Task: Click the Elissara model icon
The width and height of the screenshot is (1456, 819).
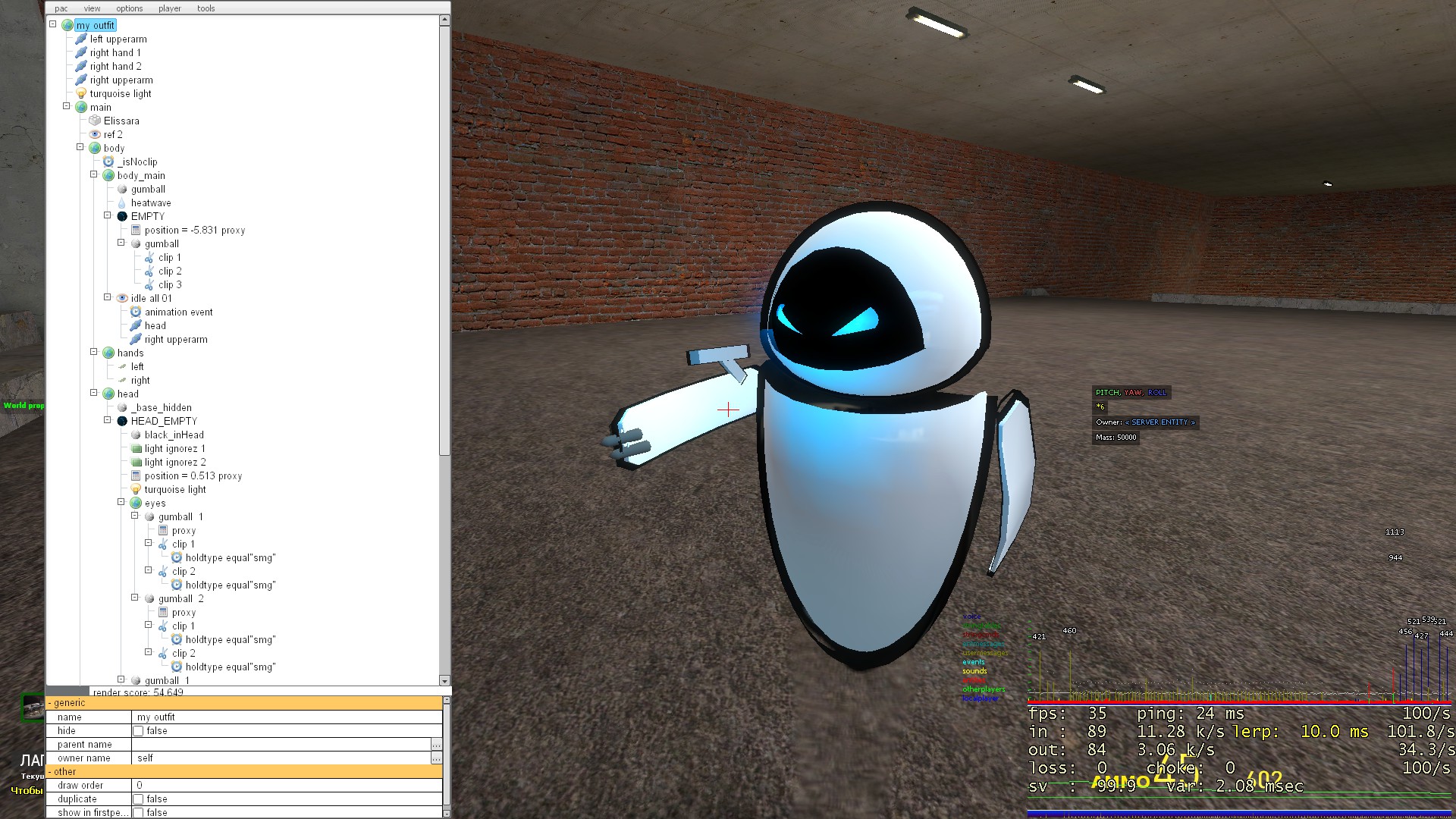Action: [95, 121]
